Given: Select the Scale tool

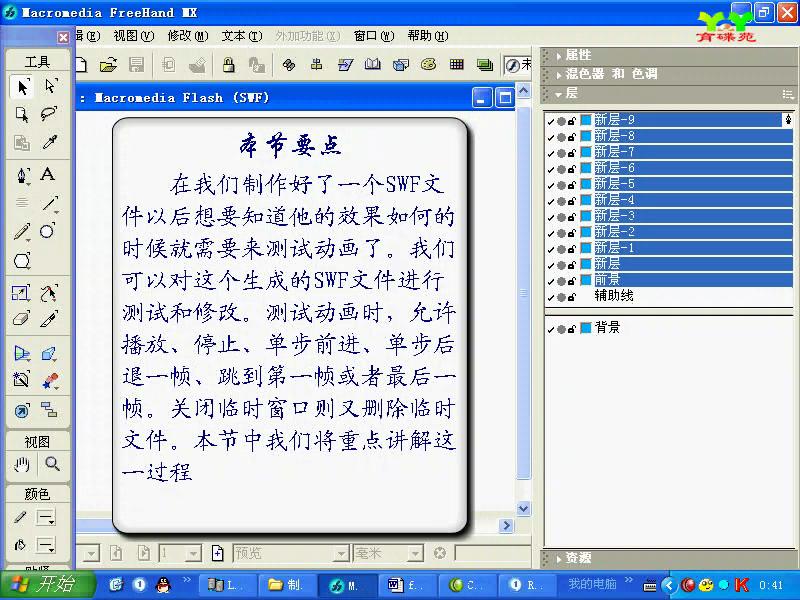Looking at the screenshot, I should tap(21, 293).
